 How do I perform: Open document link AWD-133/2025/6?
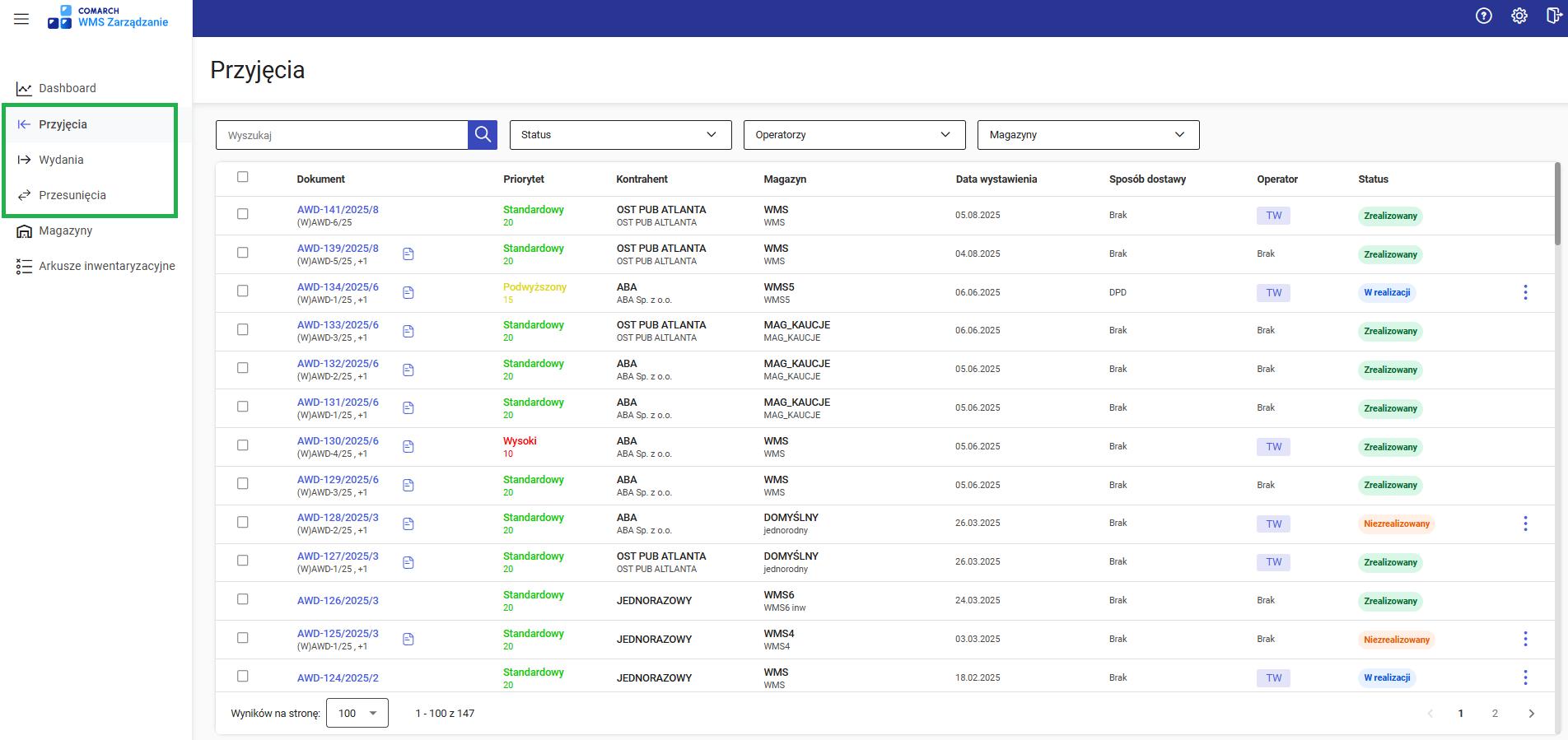[x=338, y=325]
